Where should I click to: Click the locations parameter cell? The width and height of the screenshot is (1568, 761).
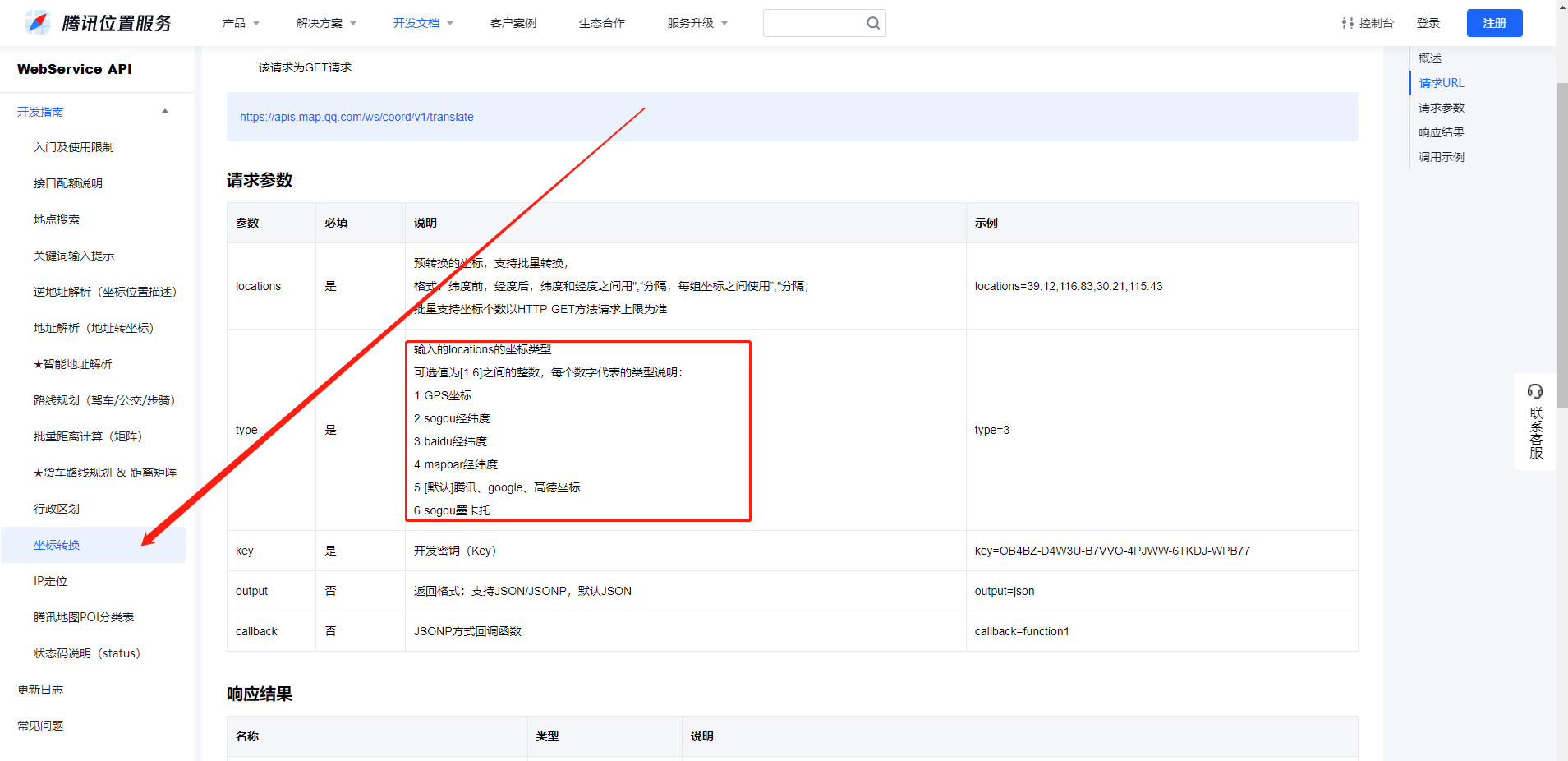click(271, 286)
